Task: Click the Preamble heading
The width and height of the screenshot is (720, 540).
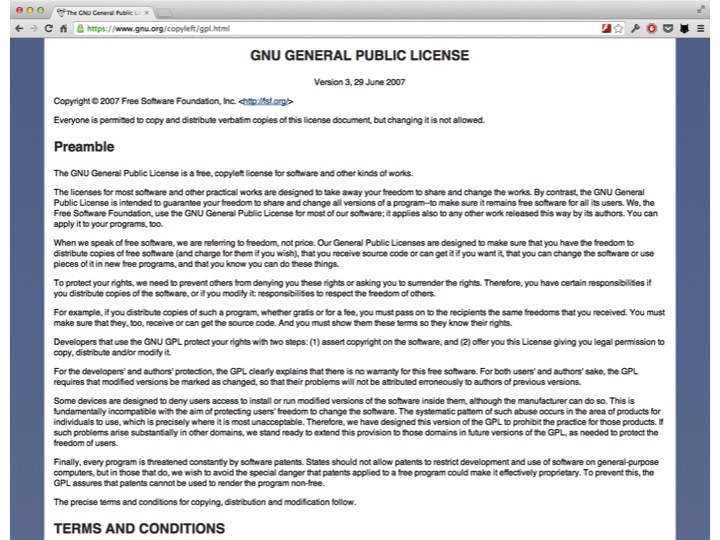Action: point(84,146)
